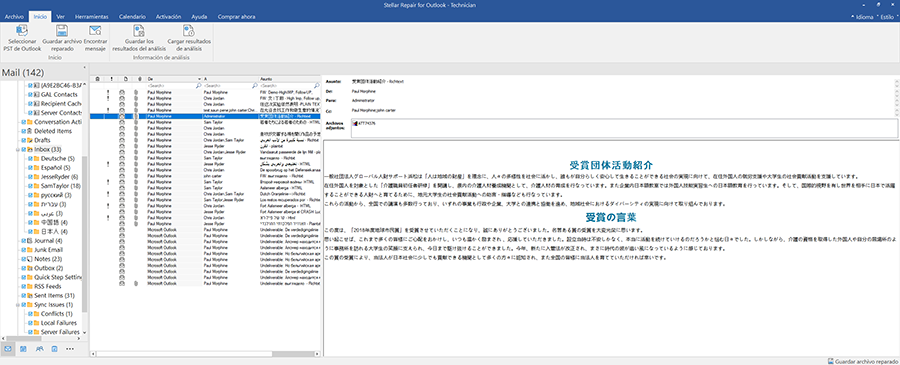900x365 pixels.
Task: Toggle Conflicts (1) checkbox
Action: [x=30, y=313]
